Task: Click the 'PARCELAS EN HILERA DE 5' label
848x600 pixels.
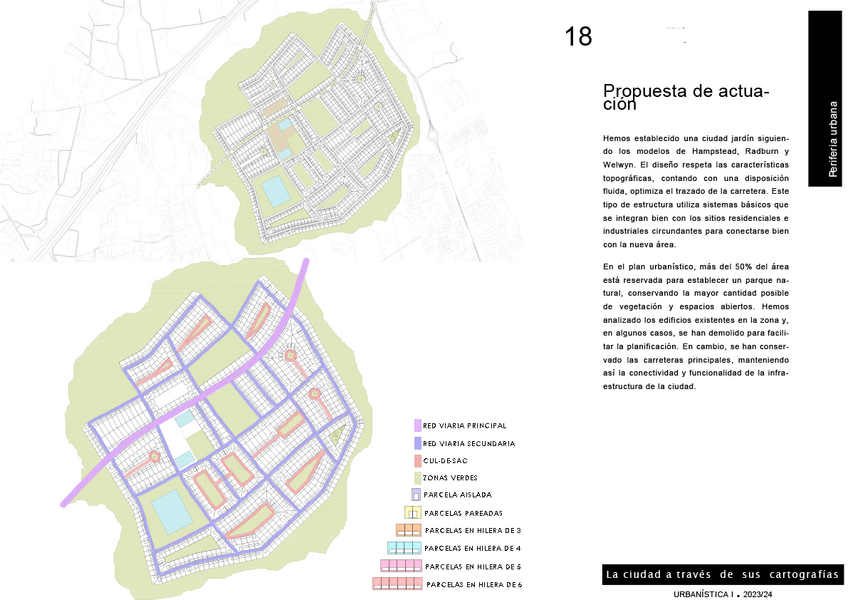Action: click(473, 566)
